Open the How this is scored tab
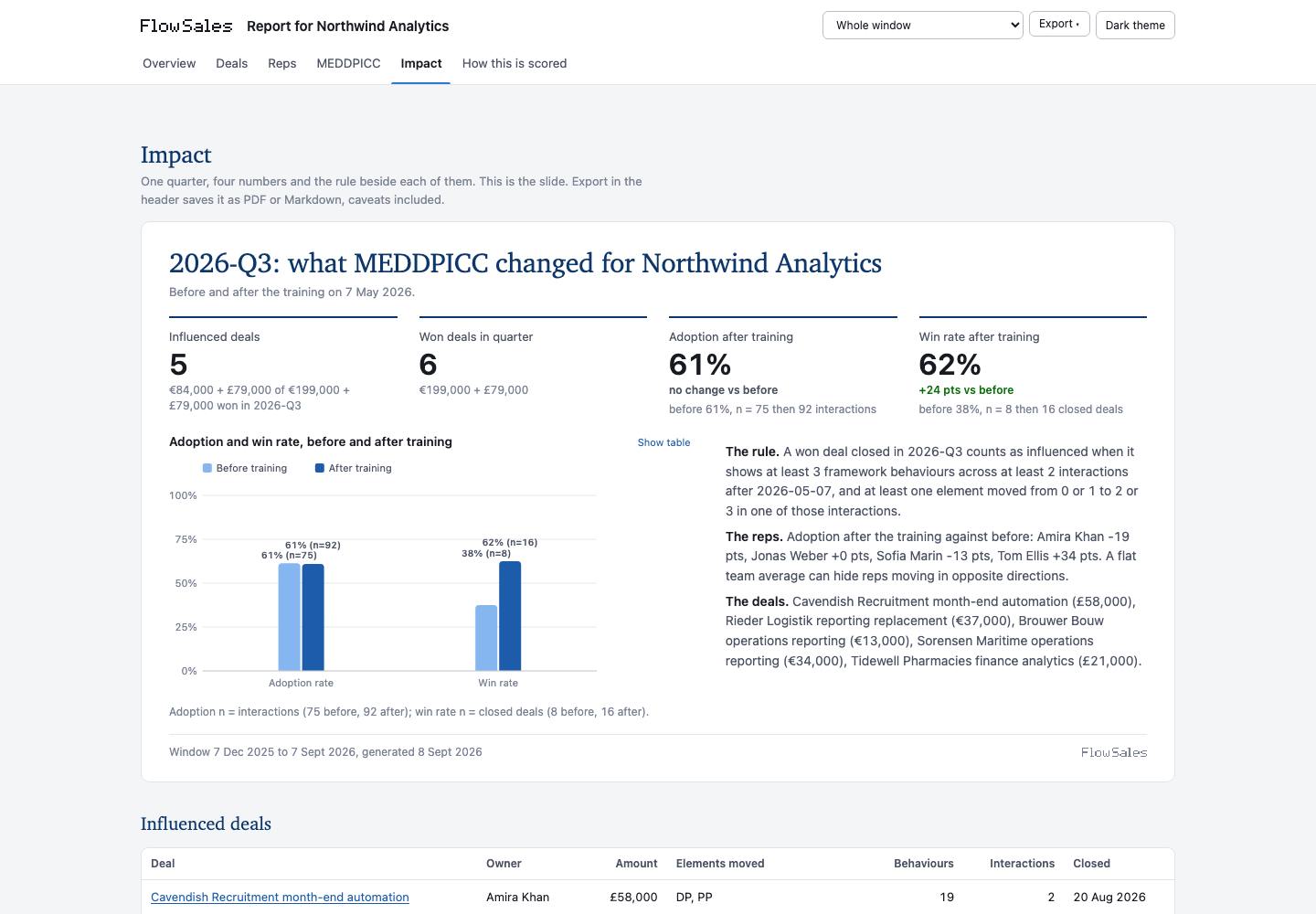 515,63
